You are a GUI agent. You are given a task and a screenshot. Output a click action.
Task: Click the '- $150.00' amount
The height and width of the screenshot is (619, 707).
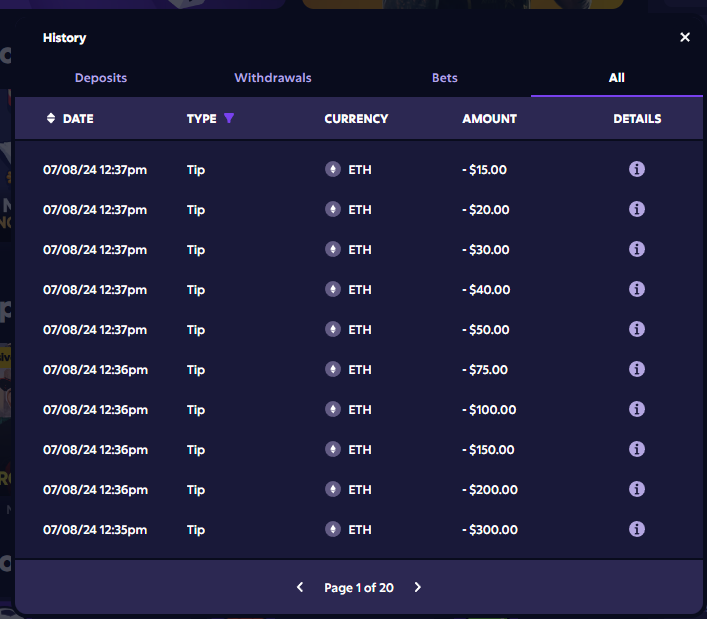pyautogui.click(x=488, y=449)
